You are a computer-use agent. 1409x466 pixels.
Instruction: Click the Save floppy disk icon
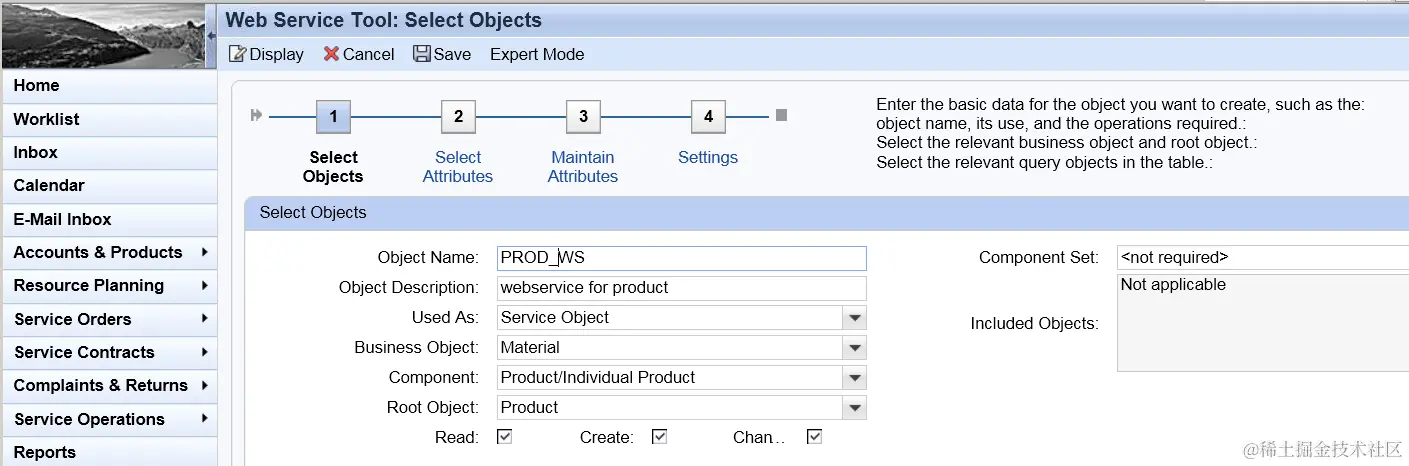point(422,54)
